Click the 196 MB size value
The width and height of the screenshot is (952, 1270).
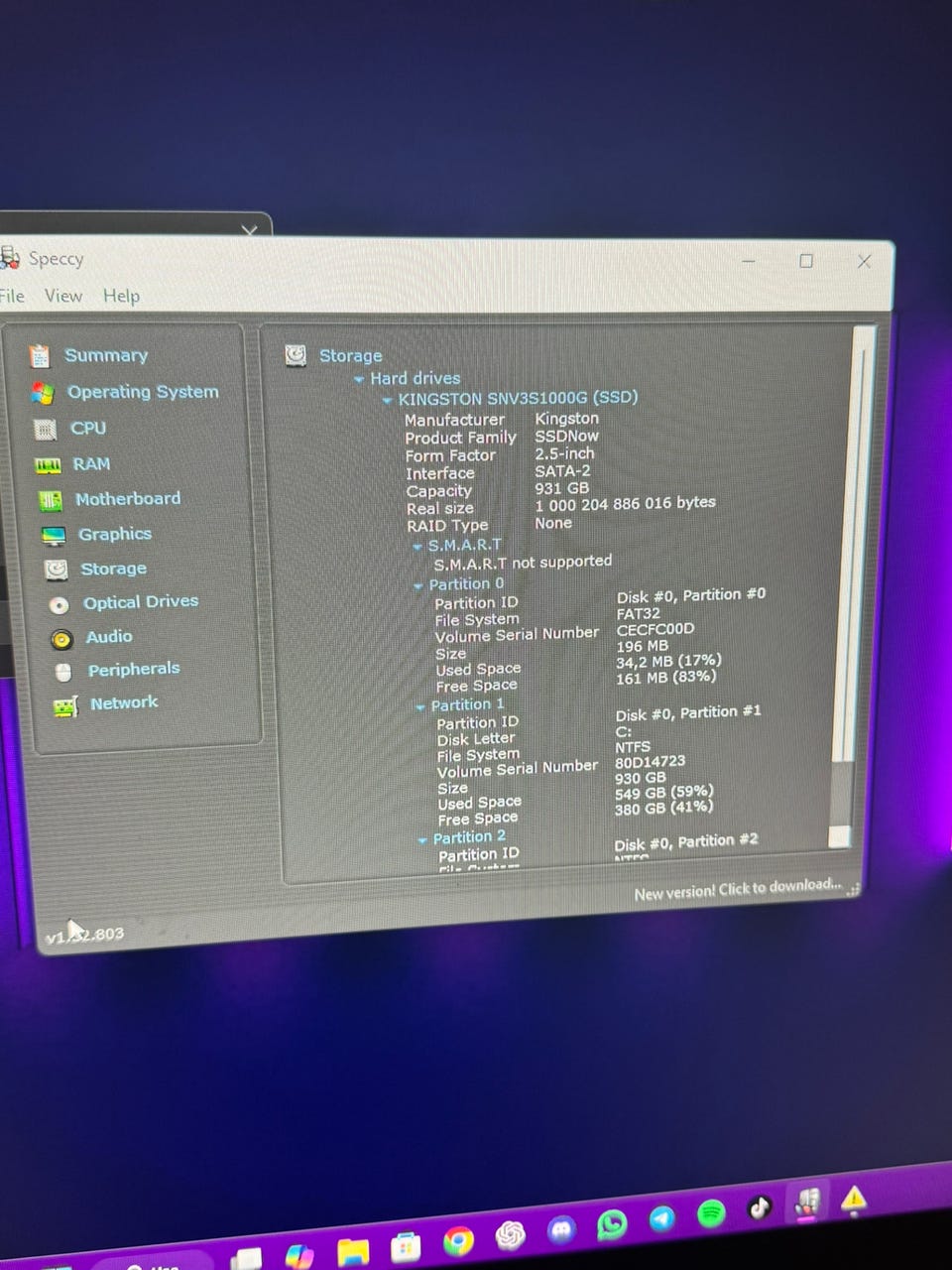pos(642,646)
